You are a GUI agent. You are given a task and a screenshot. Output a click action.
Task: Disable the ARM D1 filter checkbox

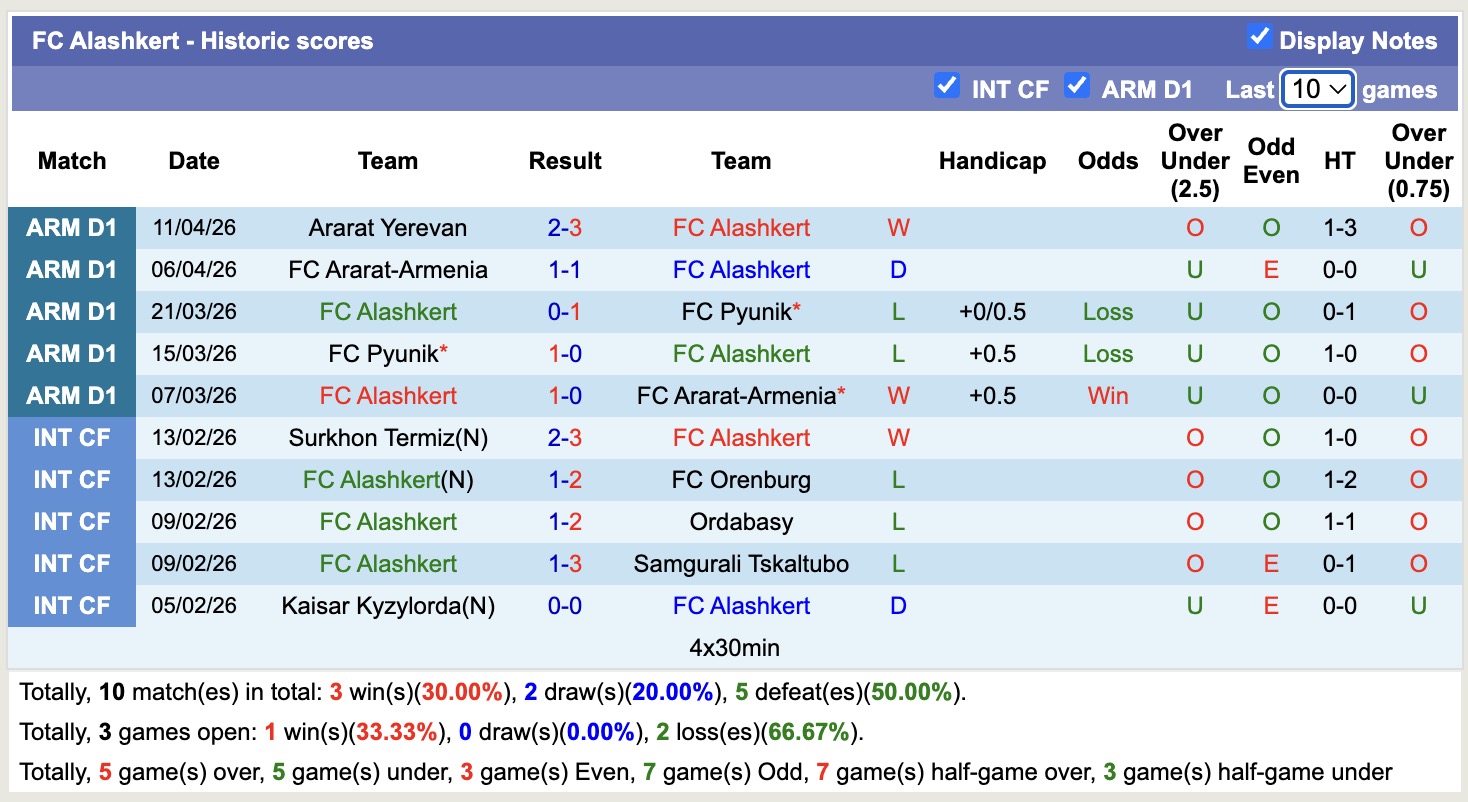pyautogui.click(x=1077, y=87)
